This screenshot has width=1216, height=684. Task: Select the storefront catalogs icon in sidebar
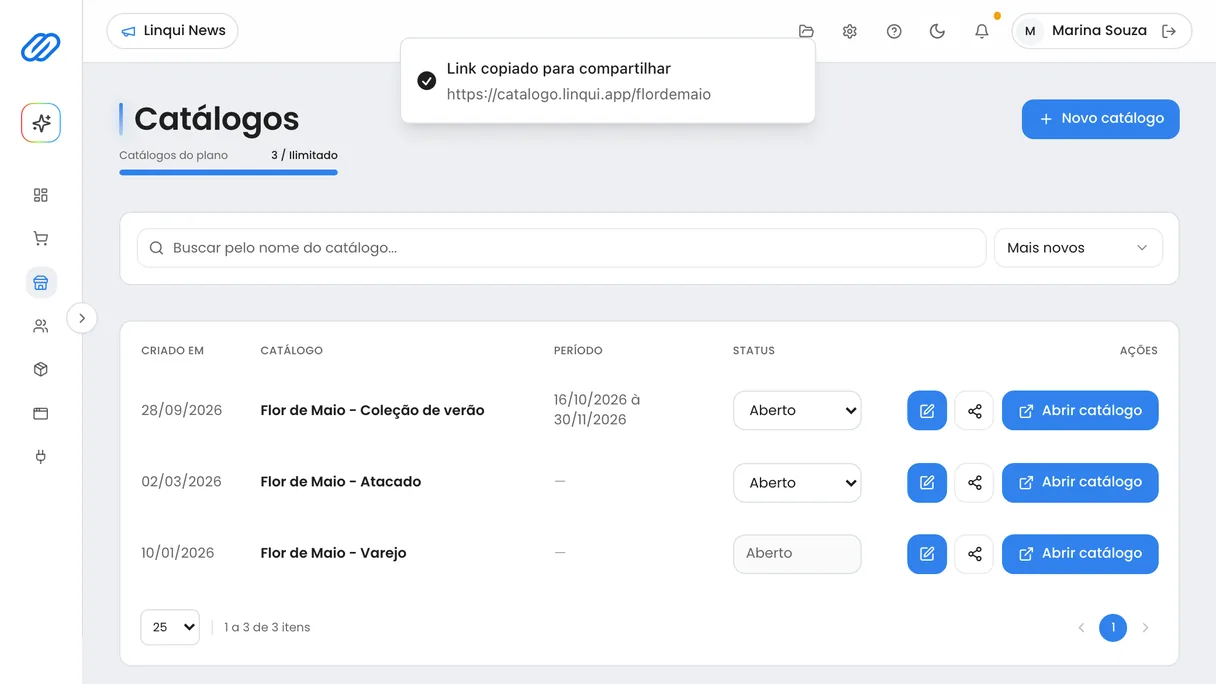[41, 283]
